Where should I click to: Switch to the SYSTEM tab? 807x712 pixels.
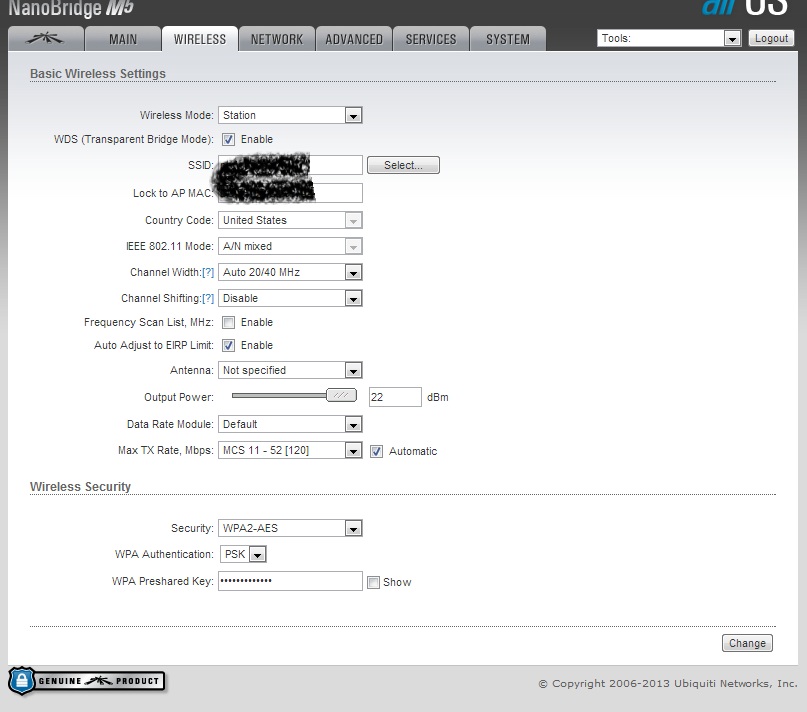[508, 39]
